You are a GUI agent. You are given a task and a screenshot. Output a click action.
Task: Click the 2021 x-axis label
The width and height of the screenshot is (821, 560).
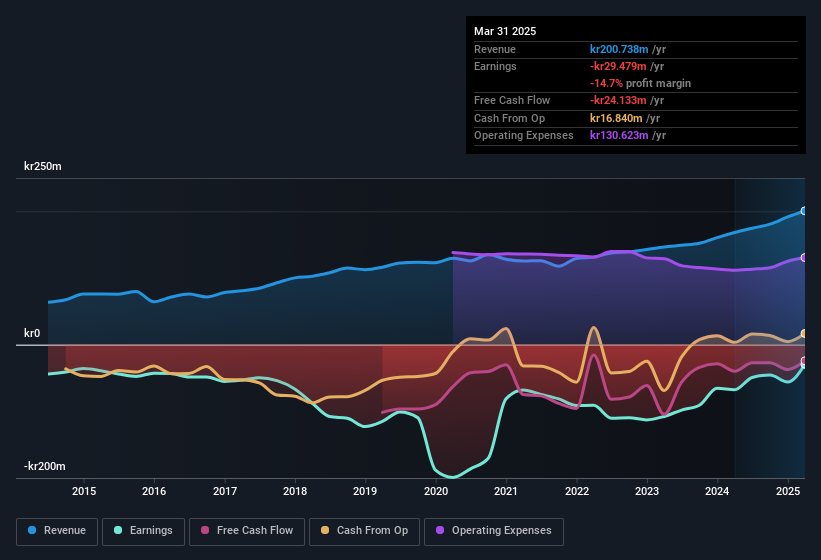pyautogui.click(x=506, y=491)
